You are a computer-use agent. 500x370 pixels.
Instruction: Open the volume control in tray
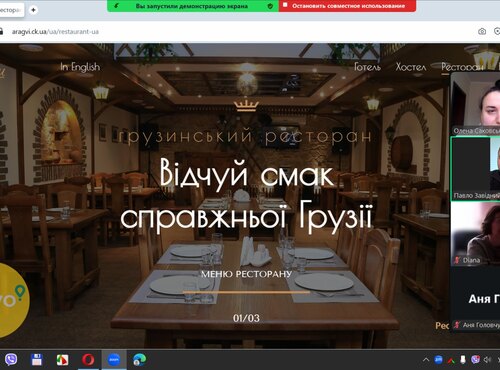coord(487,360)
